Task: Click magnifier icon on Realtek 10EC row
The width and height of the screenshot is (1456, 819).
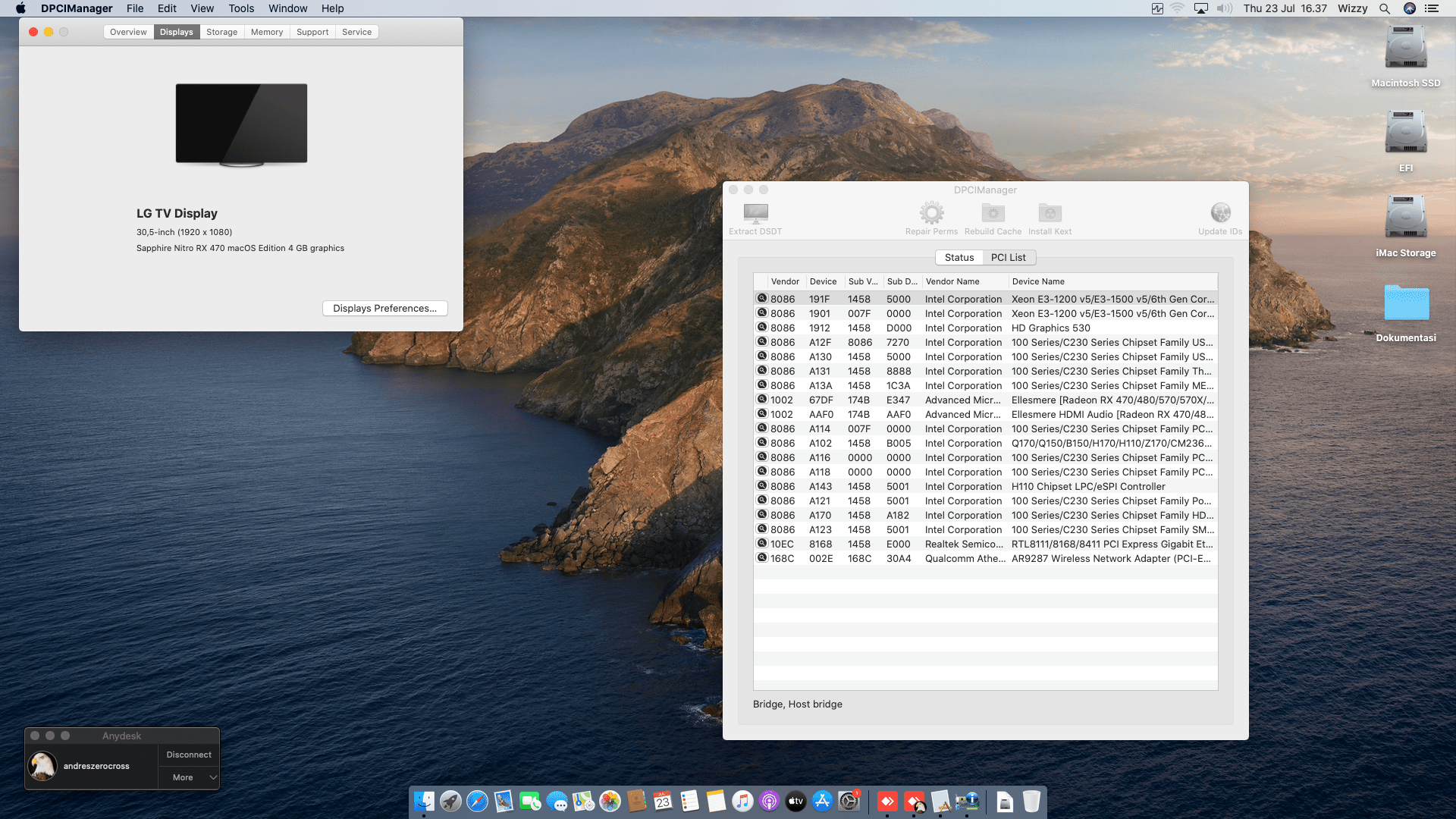Action: click(762, 543)
